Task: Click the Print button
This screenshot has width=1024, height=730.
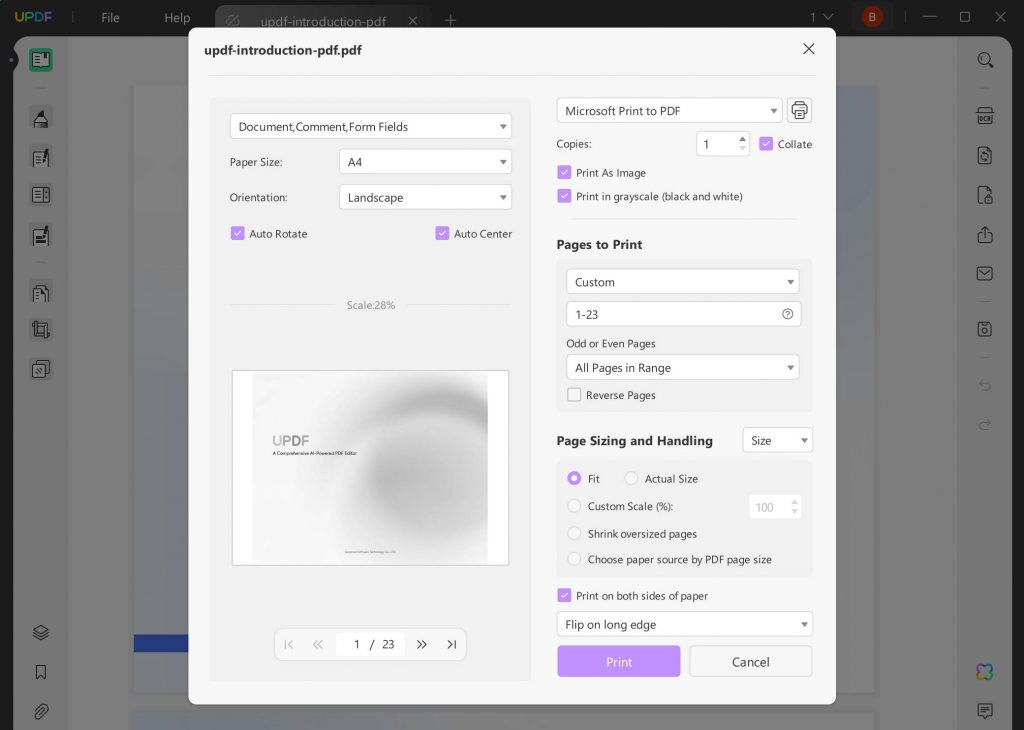Action: pos(618,661)
